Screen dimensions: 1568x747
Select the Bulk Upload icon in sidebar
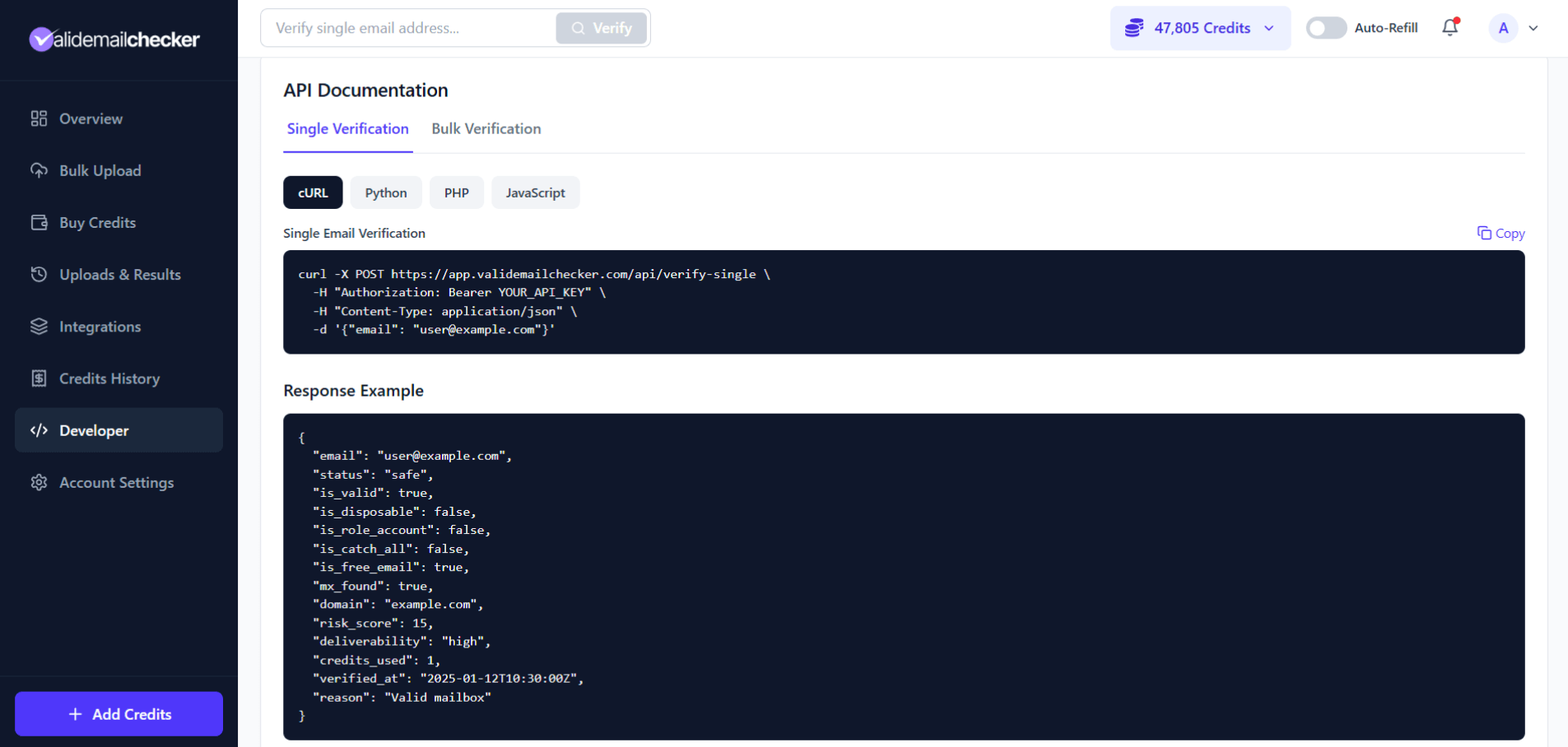[39, 170]
